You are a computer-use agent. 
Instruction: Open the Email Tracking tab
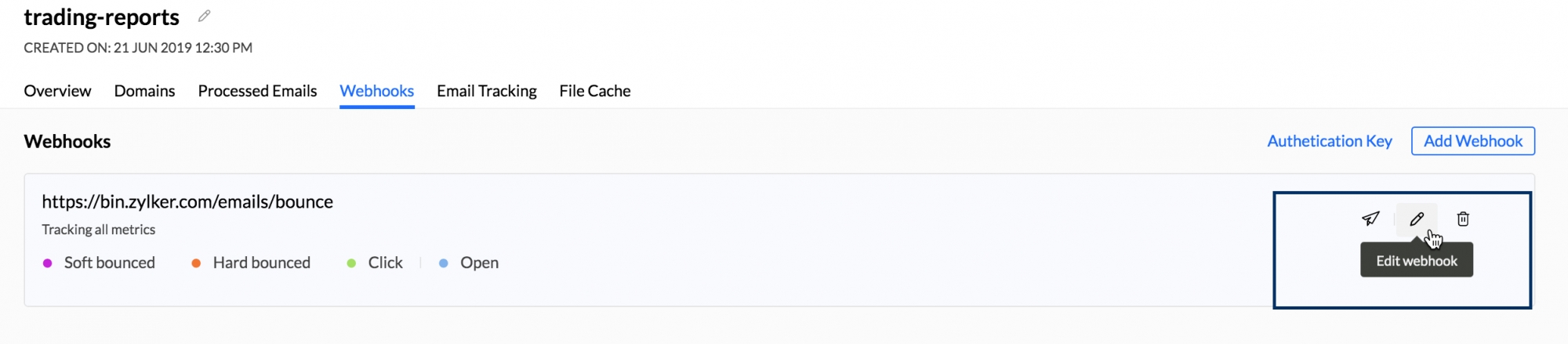click(x=486, y=91)
